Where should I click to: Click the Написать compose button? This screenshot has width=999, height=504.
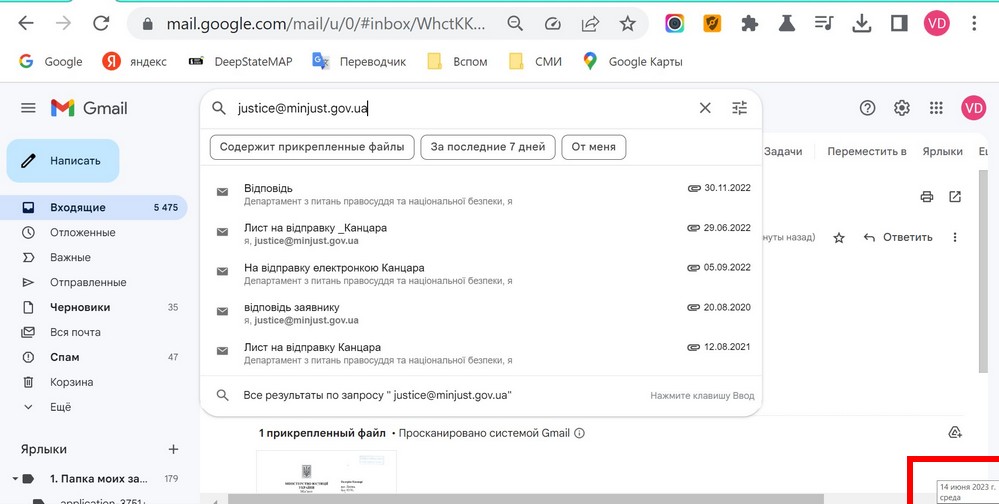tap(63, 161)
